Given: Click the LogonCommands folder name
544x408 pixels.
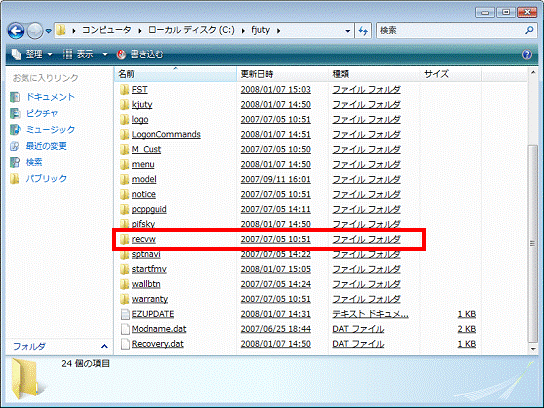Looking at the screenshot, I should pos(166,134).
